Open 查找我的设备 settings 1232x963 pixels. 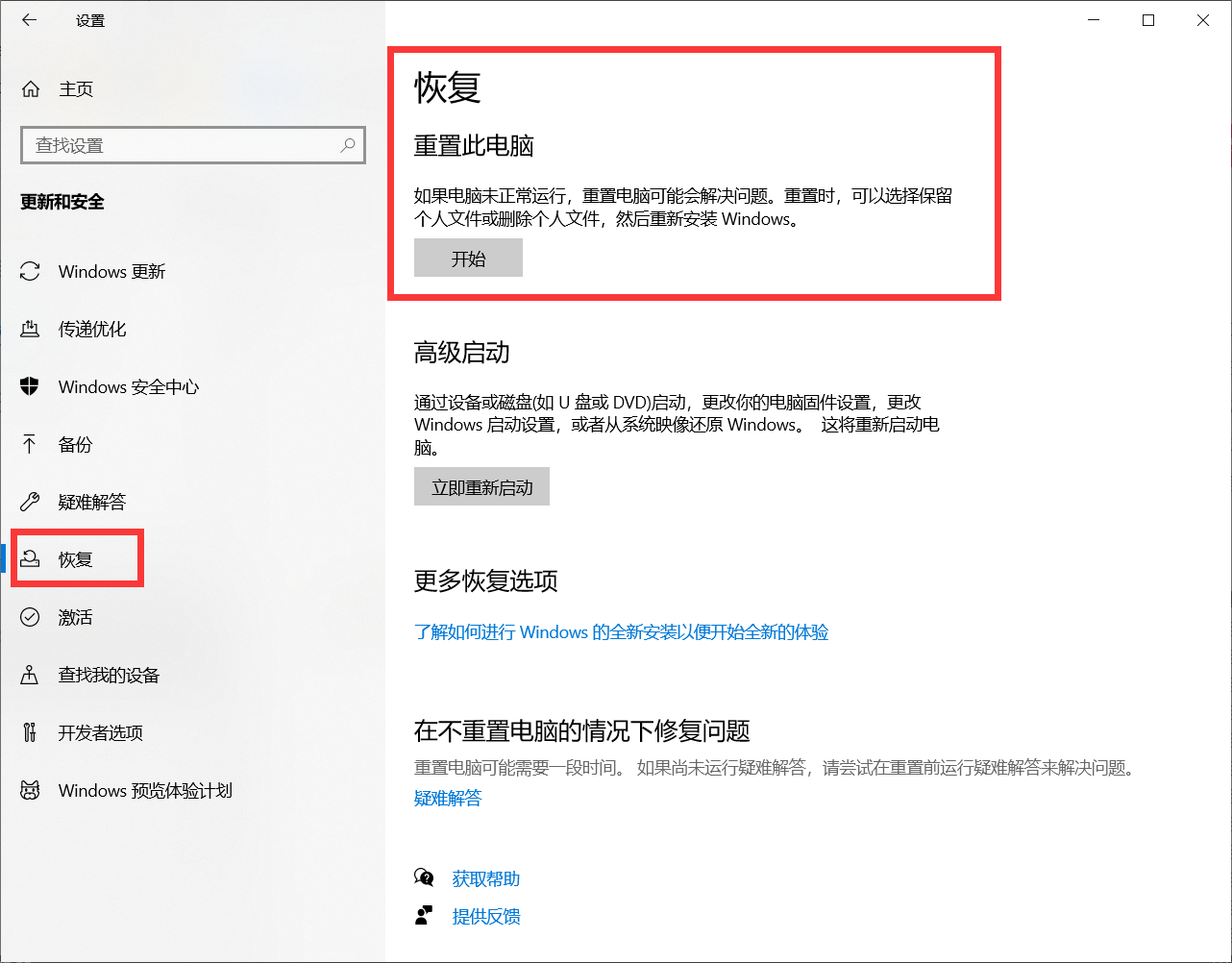coord(192,675)
